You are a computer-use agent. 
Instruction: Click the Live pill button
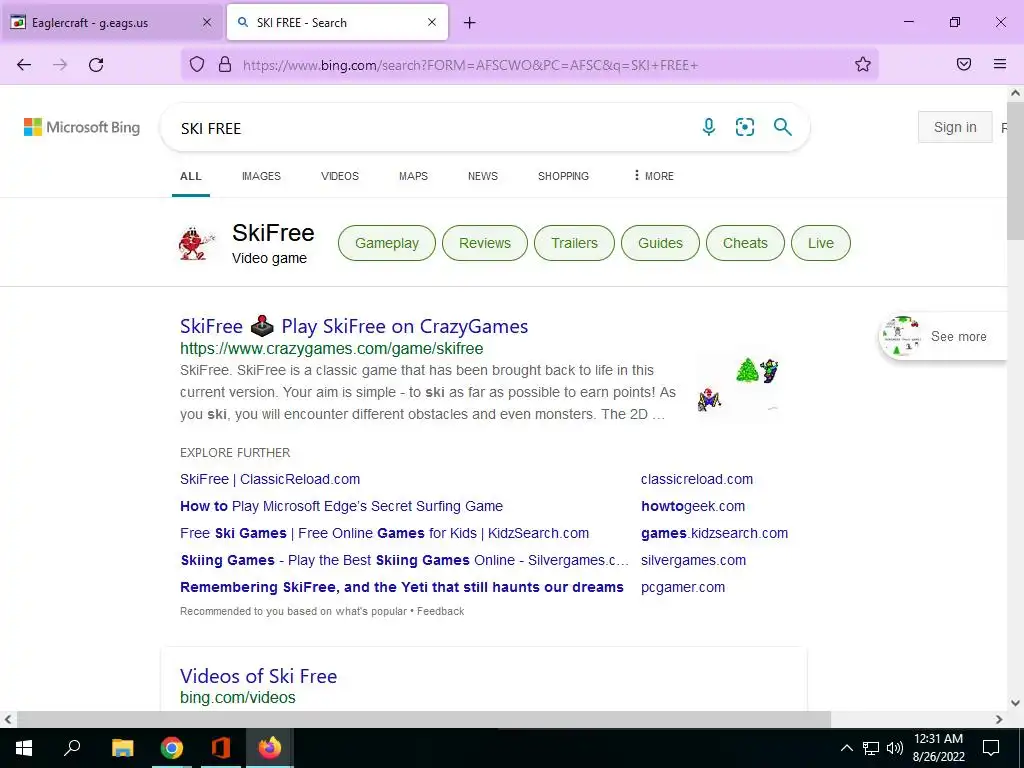coord(821,243)
